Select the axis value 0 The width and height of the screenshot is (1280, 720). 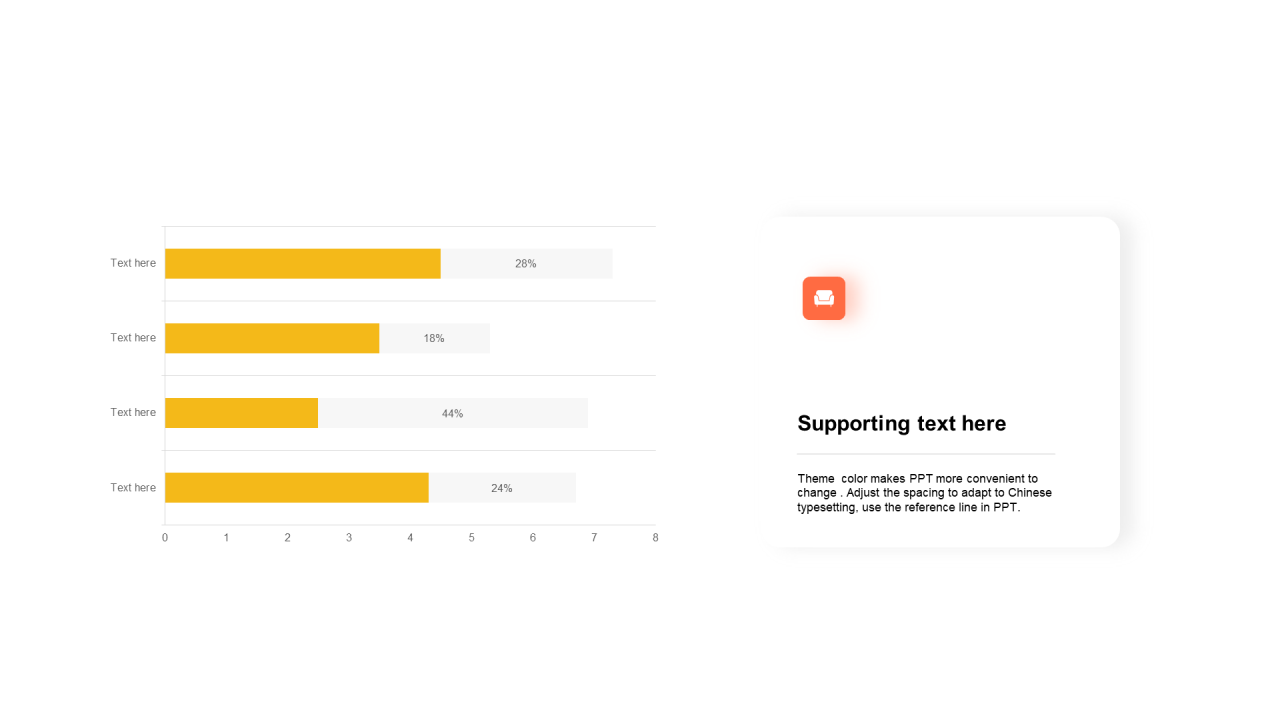[x=165, y=538]
